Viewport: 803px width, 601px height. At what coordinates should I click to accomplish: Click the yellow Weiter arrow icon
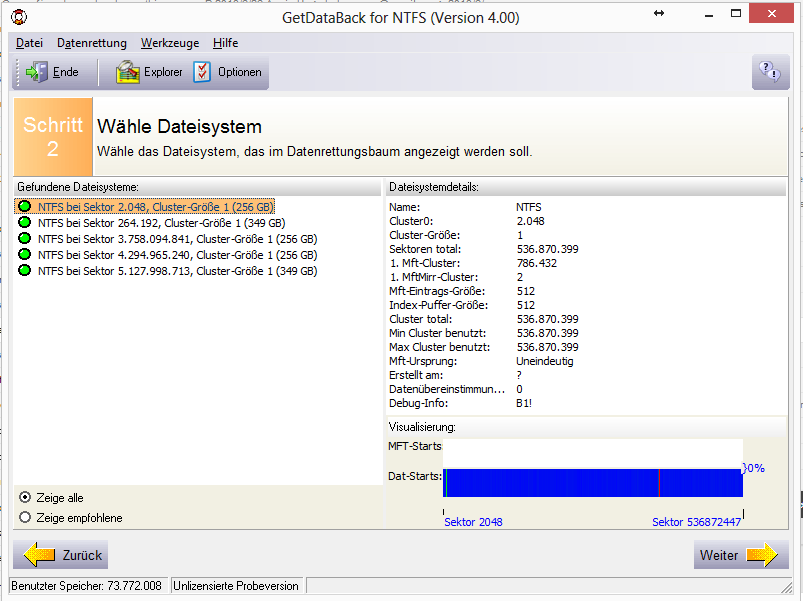point(762,555)
